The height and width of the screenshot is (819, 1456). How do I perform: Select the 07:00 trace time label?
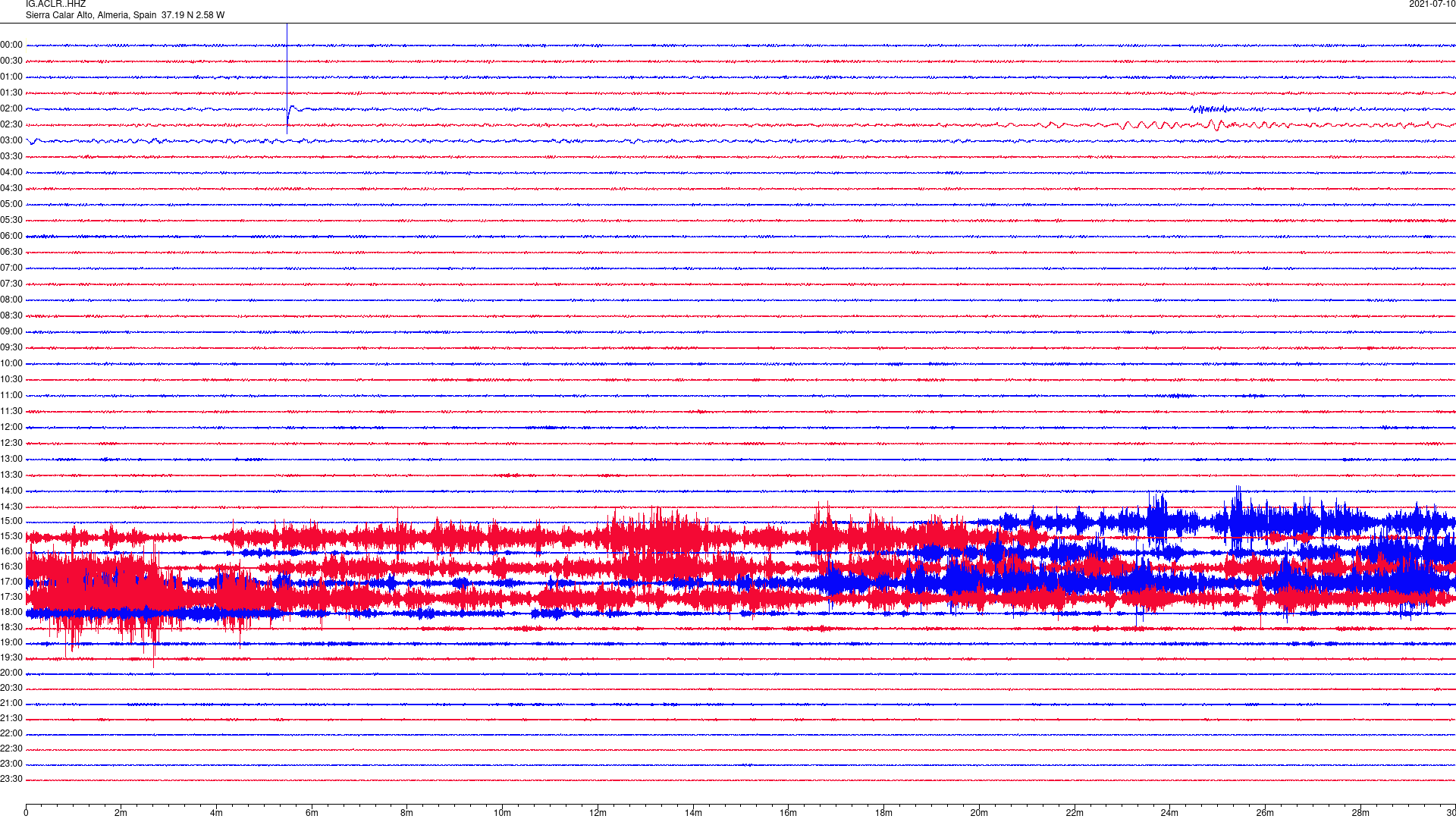tap(11, 268)
